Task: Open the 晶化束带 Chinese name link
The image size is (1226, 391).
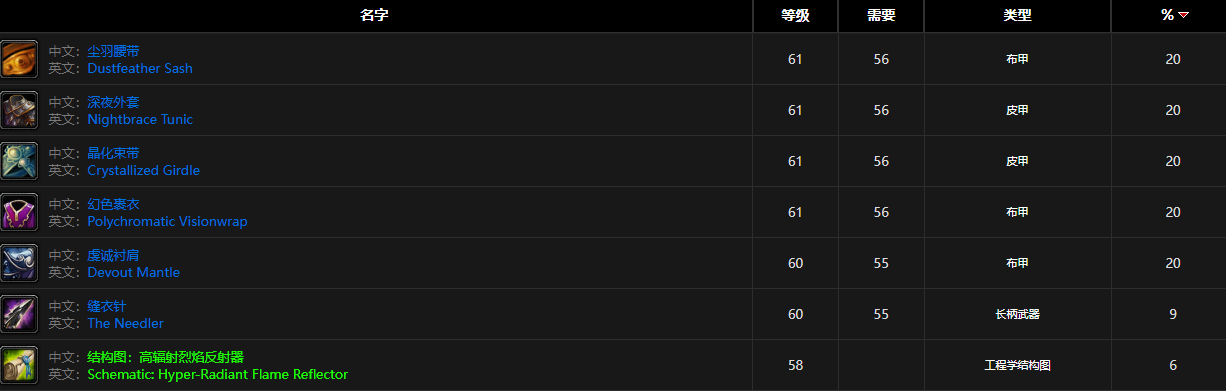Action: (x=113, y=153)
